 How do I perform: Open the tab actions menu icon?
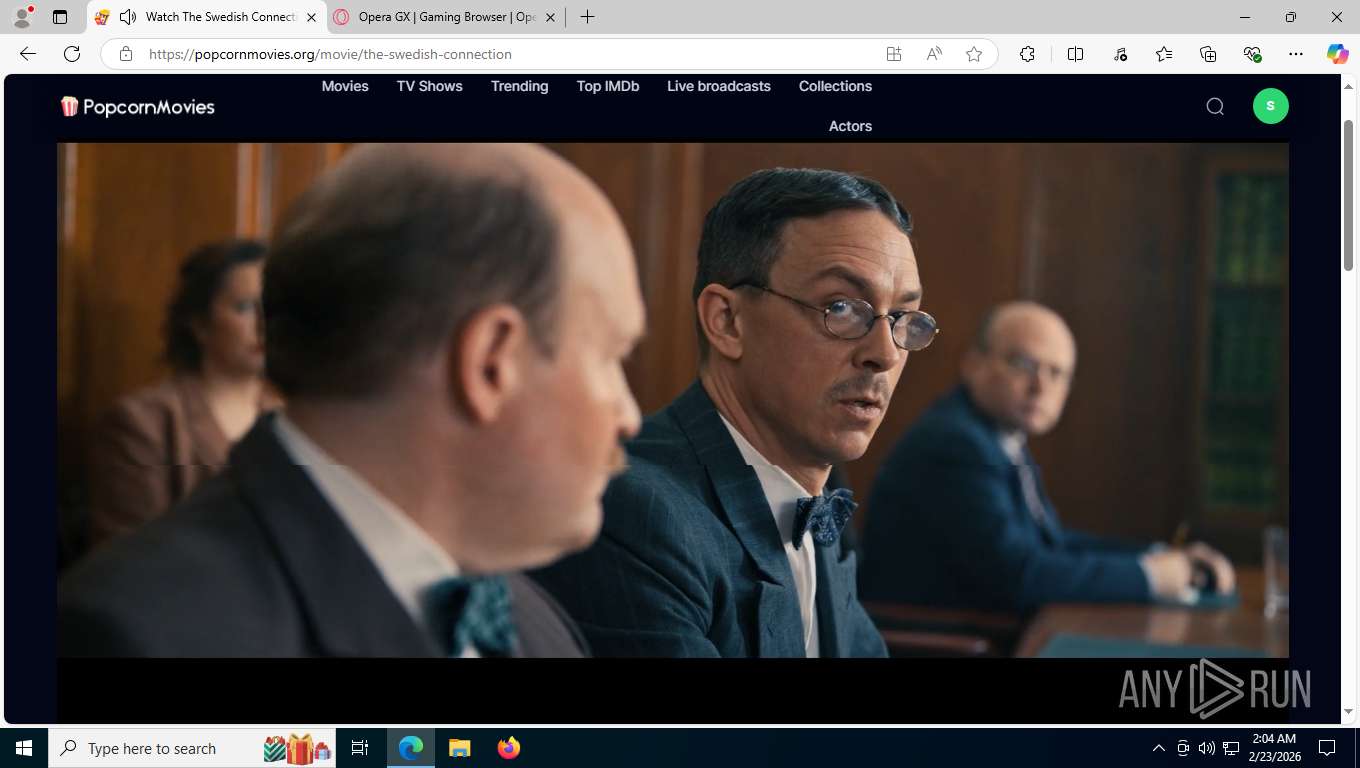pyautogui.click(x=60, y=17)
